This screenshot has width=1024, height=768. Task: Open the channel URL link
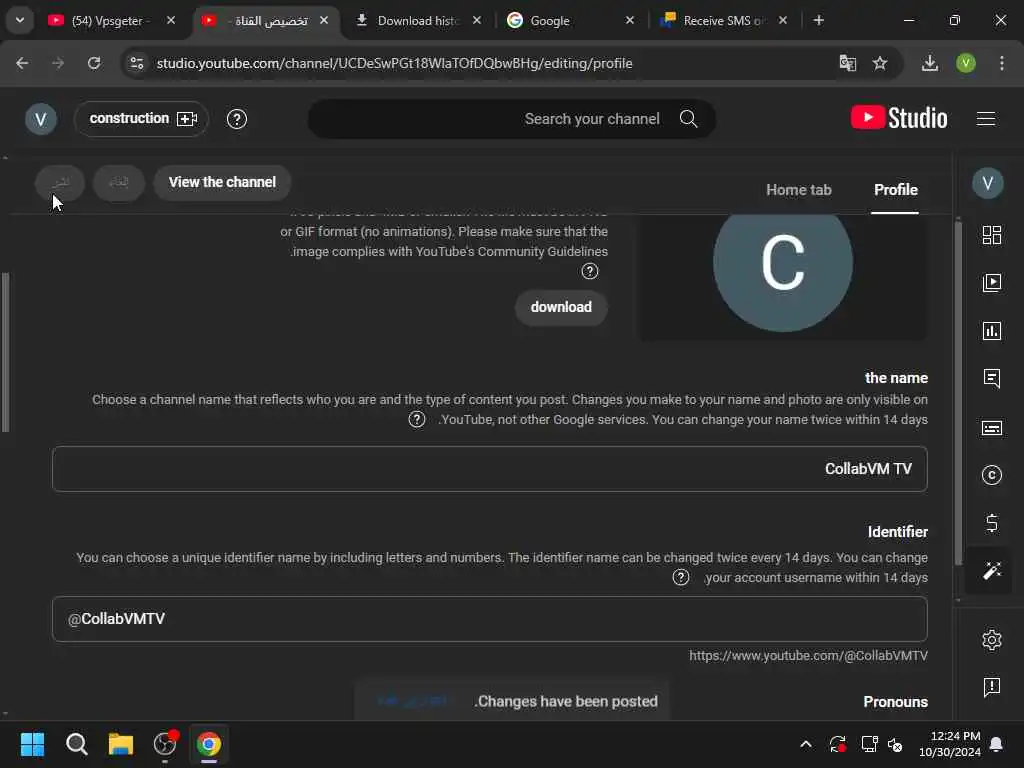pyautogui.click(x=808, y=656)
